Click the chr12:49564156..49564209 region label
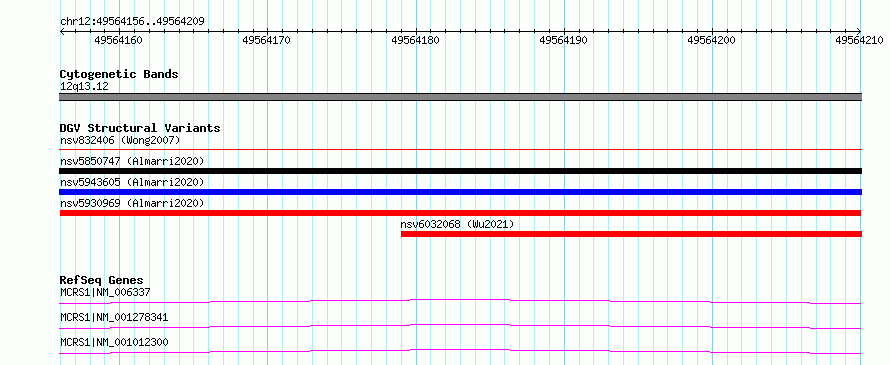 point(132,22)
